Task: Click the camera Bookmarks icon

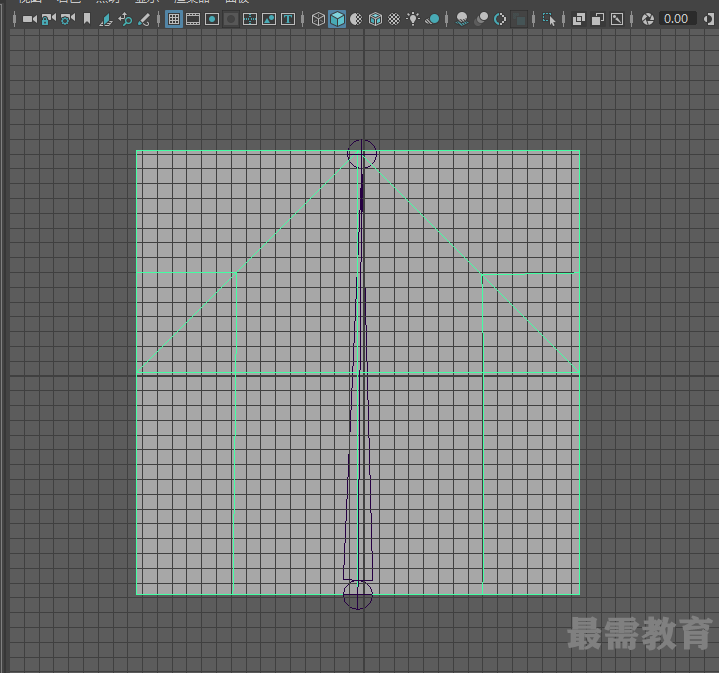Action: point(87,19)
